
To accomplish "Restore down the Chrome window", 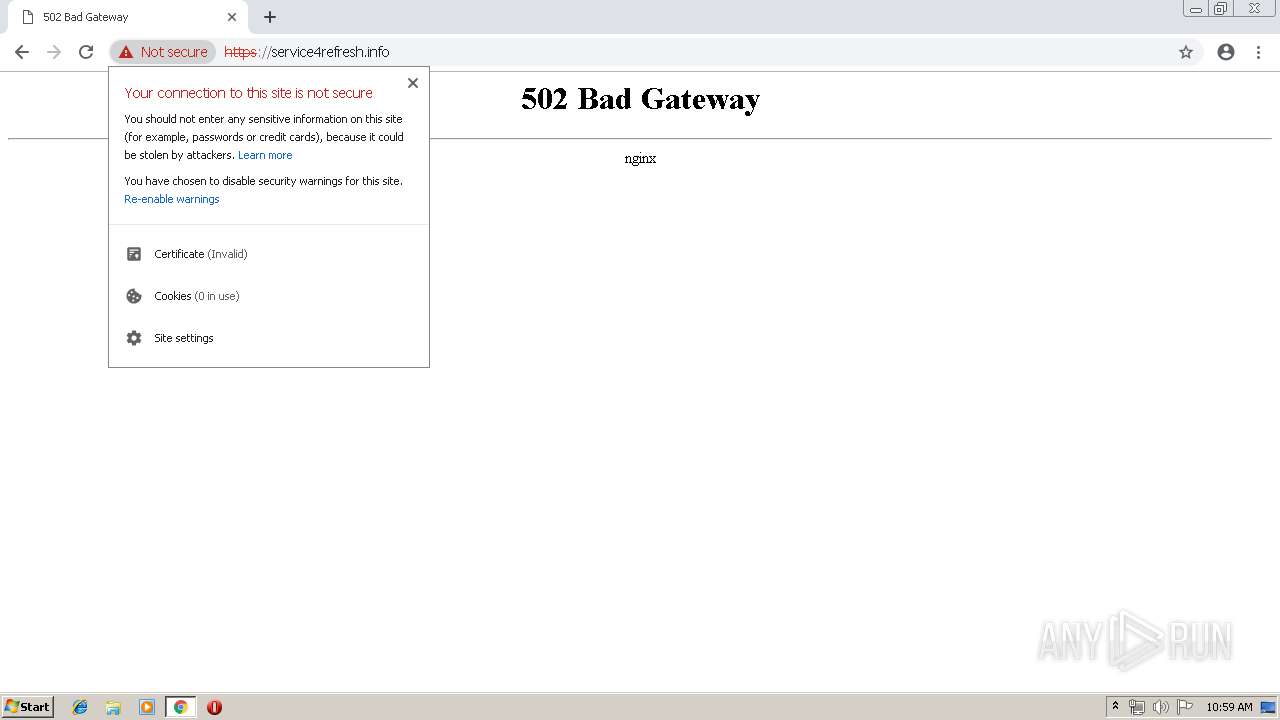I will [x=1221, y=9].
